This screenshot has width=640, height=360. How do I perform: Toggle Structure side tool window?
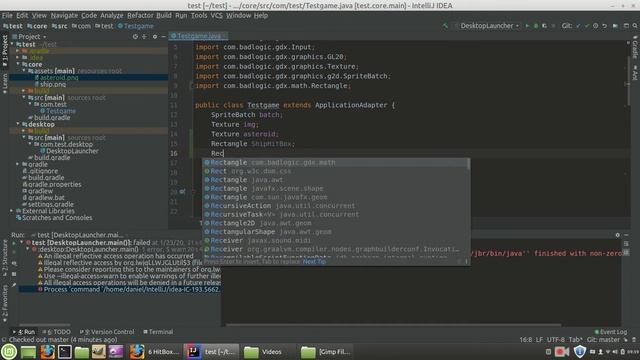point(4,258)
